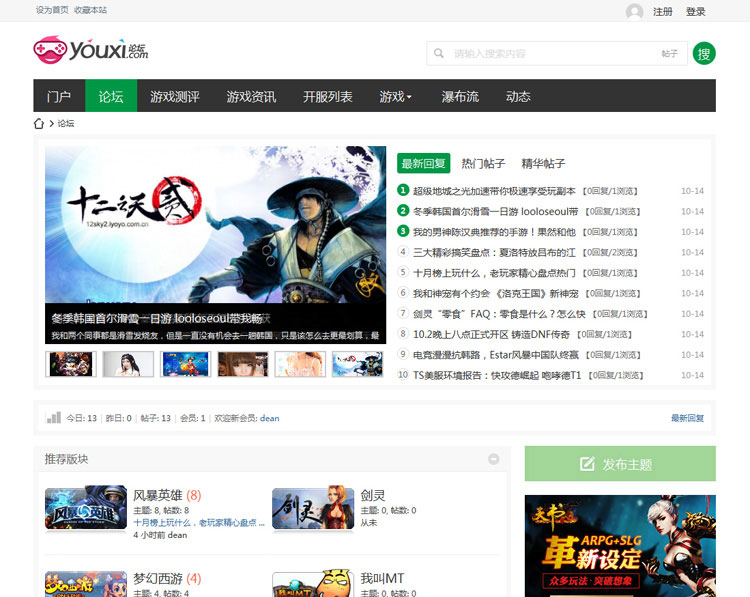Select the second slideshow thumbnail with a woman
Viewport: 750px width, 597px height.
click(128, 364)
